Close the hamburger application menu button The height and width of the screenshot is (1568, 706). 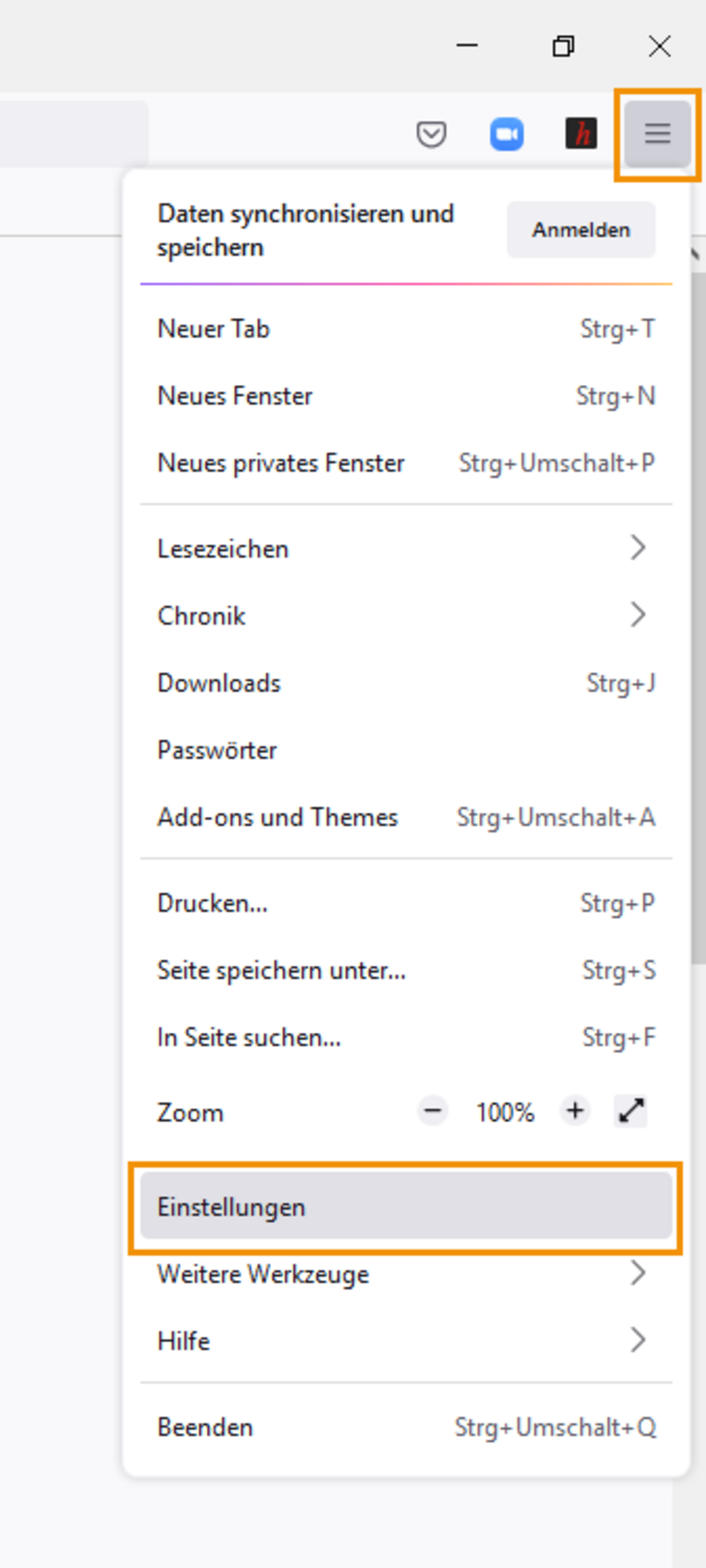(x=657, y=134)
